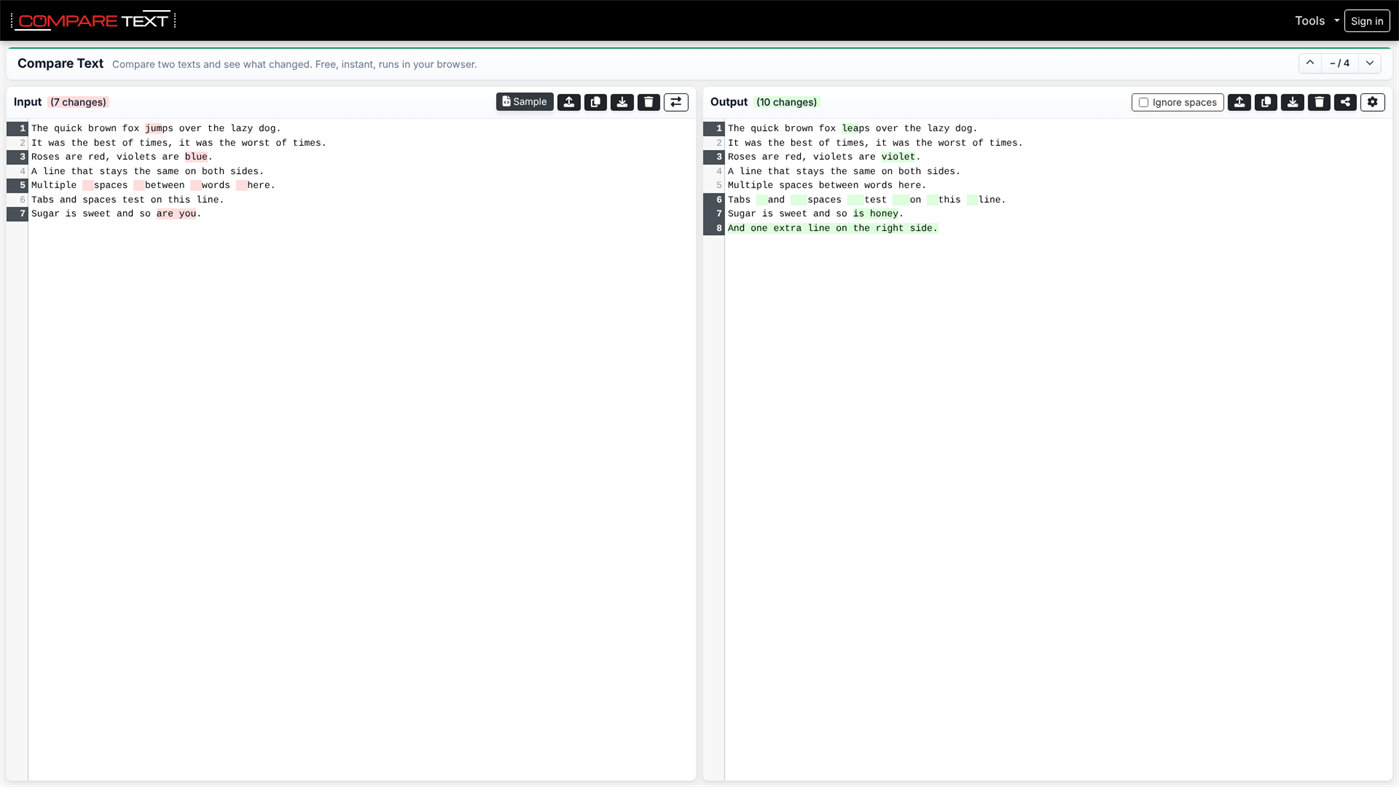The width and height of the screenshot is (1399, 787).
Task: Clear the Input panel with trash icon
Action: [x=649, y=102]
